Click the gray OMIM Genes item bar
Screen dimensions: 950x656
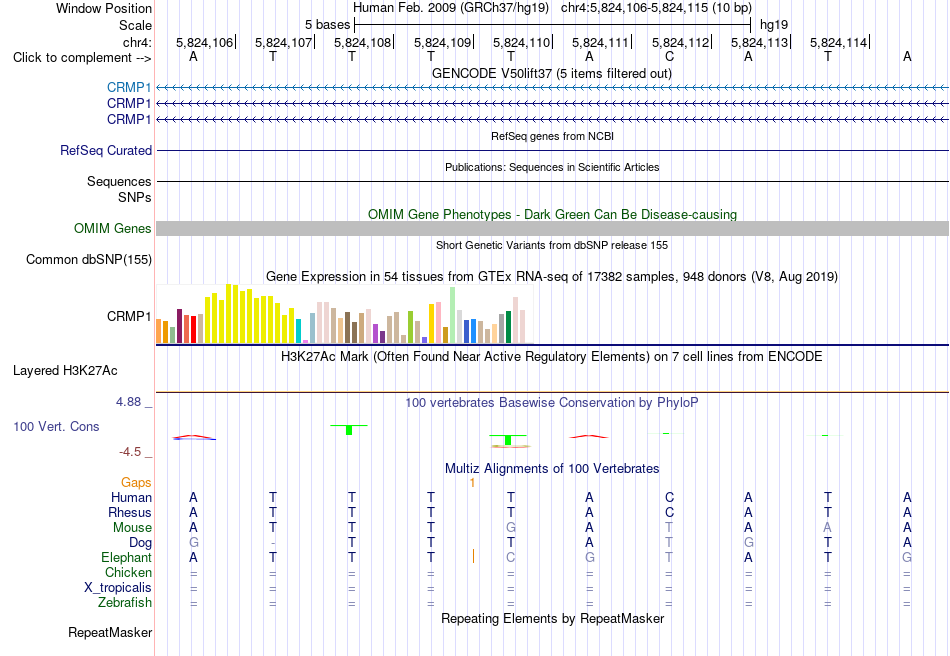coord(553,228)
